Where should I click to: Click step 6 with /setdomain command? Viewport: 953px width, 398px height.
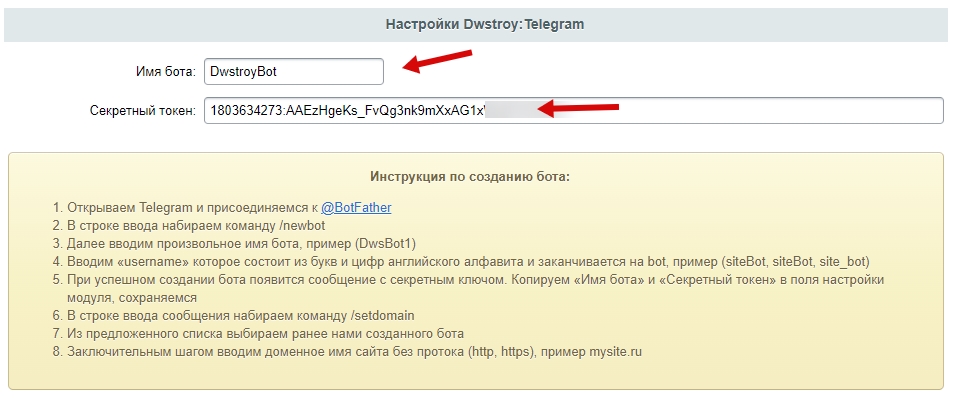coord(233,315)
